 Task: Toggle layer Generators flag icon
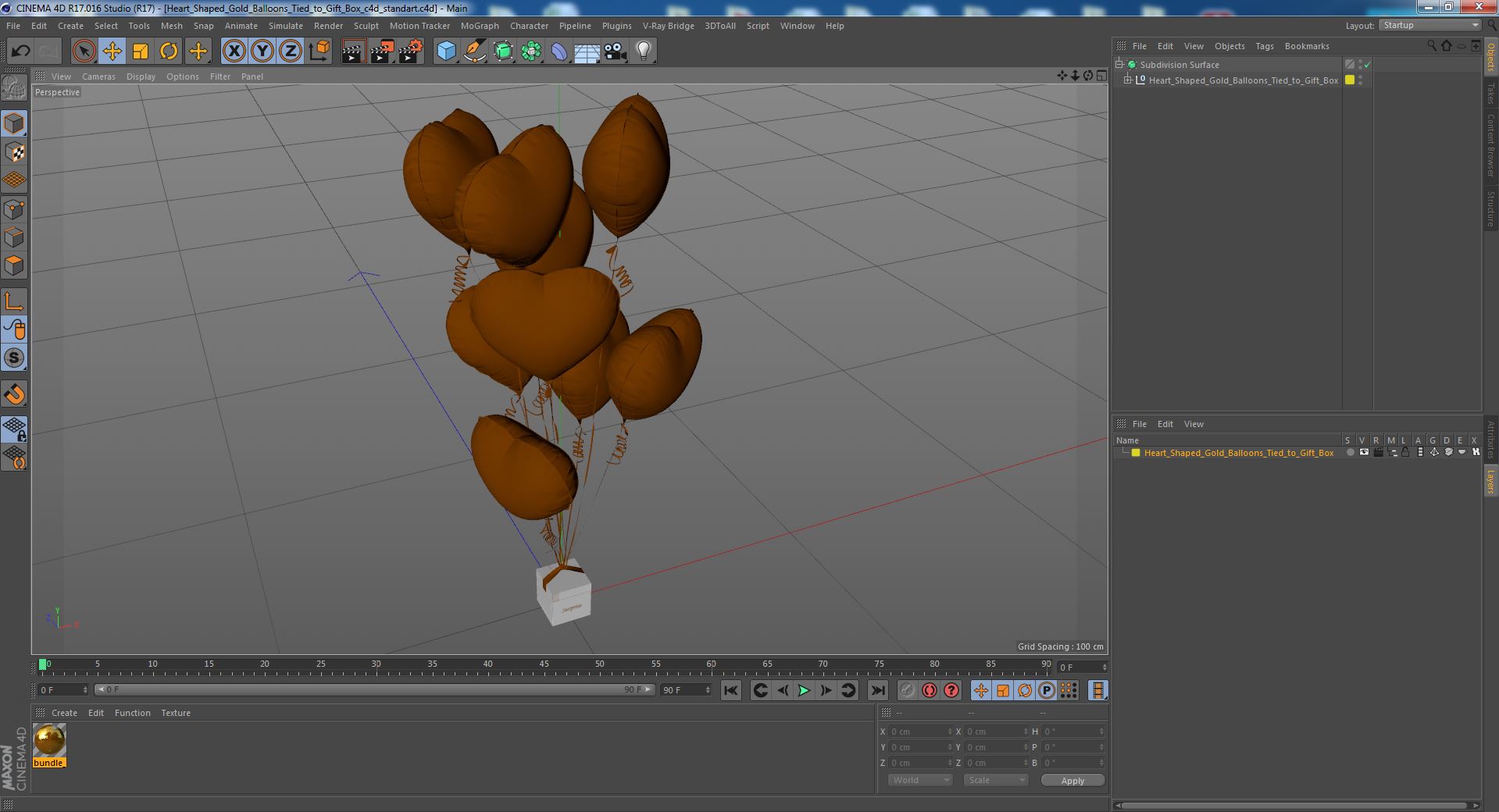coord(1433,453)
